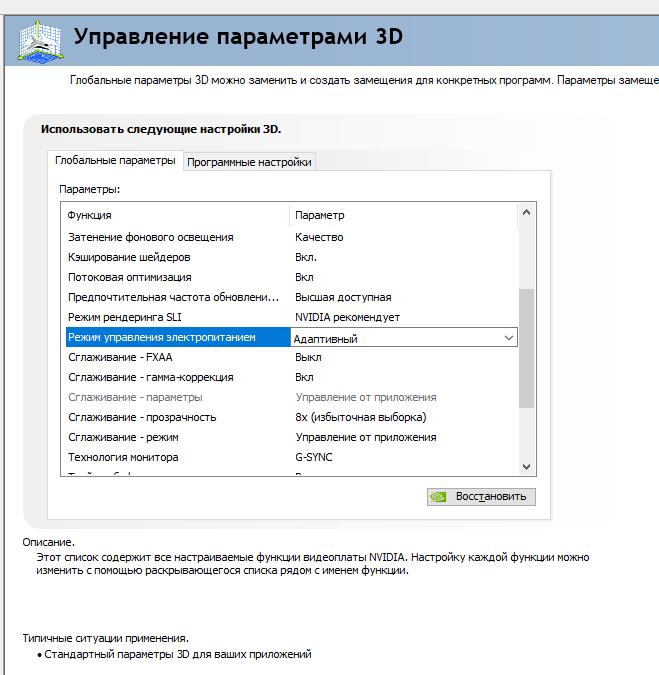Select the Технология монитора row
The width and height of the screenshot is (659, 675).
(291, 457)
